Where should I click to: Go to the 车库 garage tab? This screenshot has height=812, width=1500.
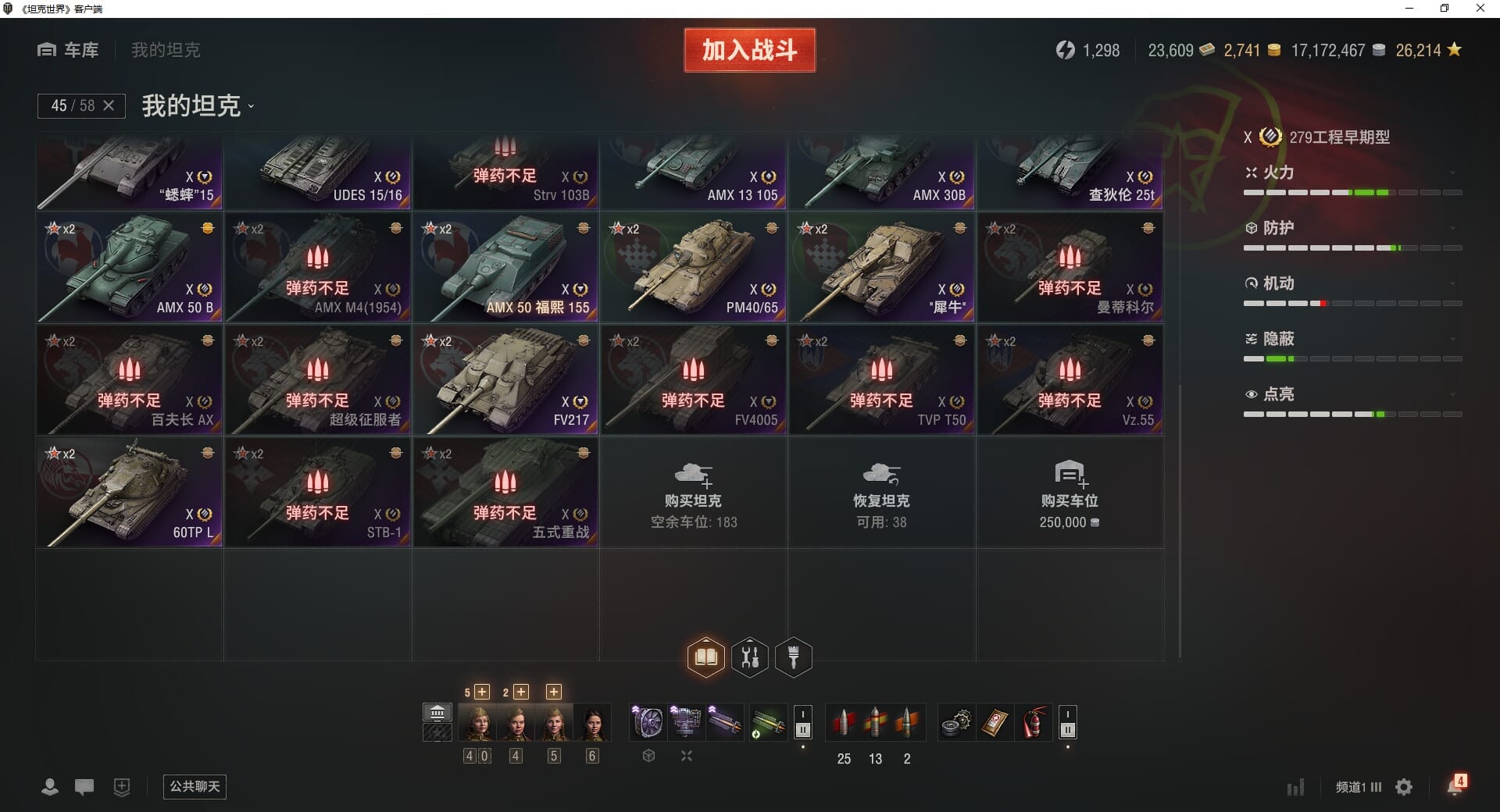click(x=68, y=50)
